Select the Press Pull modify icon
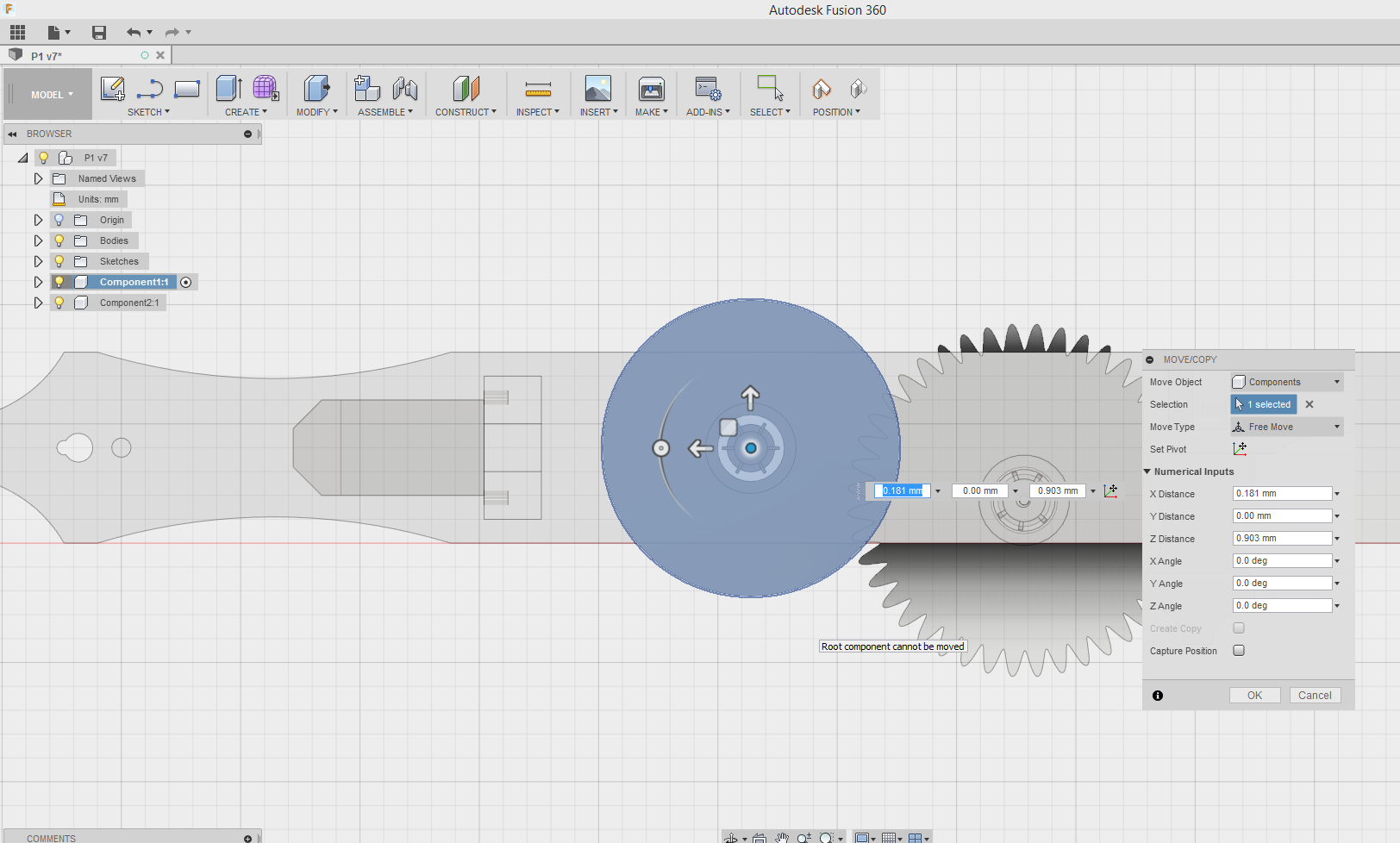This screenshot has width=1400, height=843. click(316, 88)
